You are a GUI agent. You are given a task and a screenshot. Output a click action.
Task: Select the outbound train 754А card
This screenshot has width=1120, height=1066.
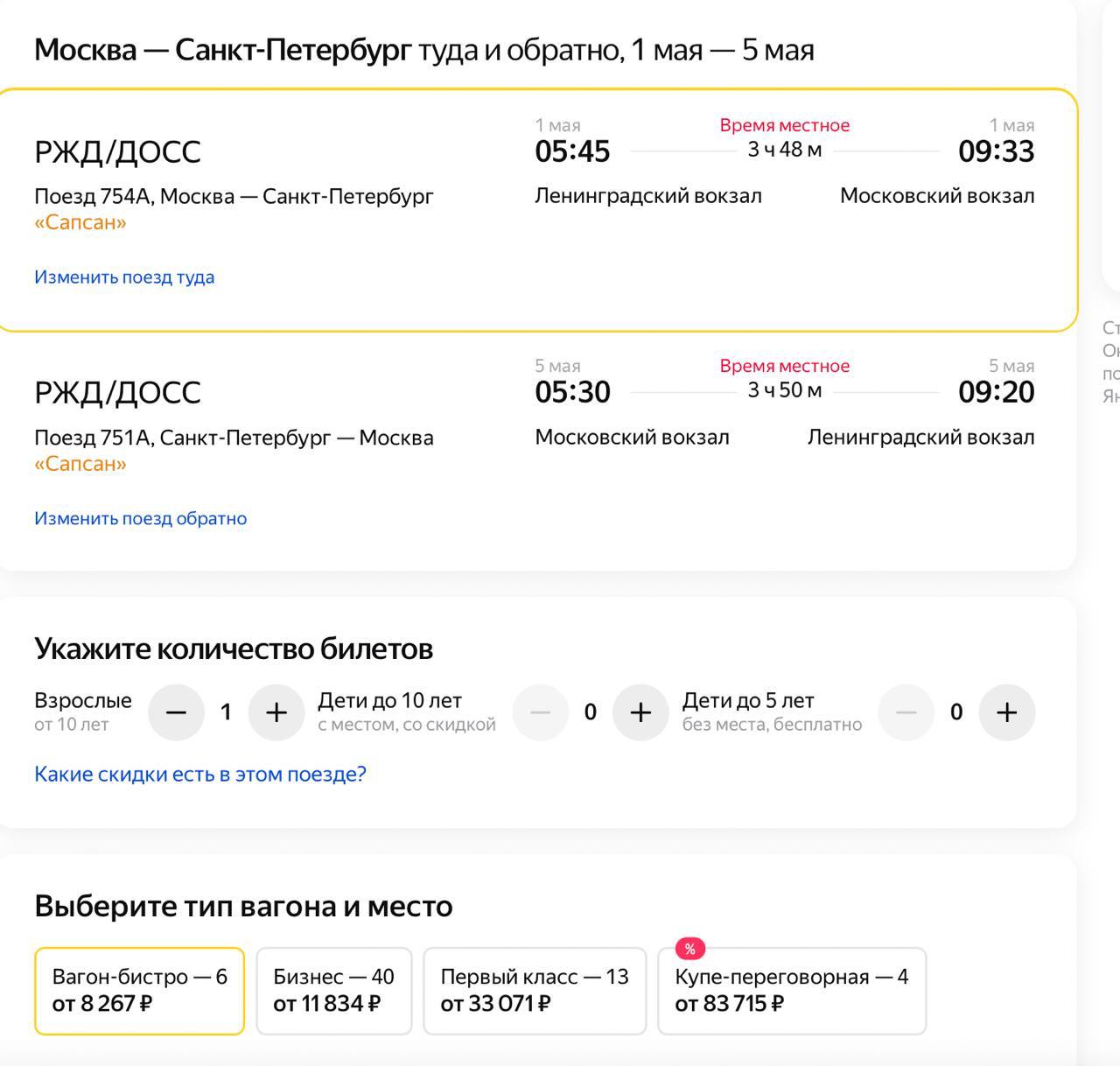click(x=537, y=210)
